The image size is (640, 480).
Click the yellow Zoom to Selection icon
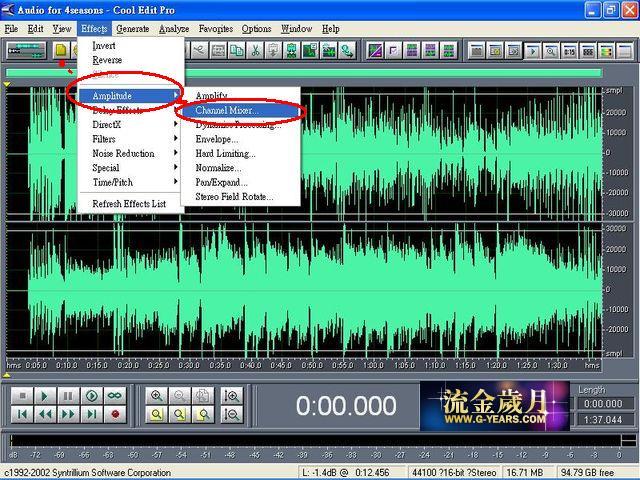(x=156, y=415)
